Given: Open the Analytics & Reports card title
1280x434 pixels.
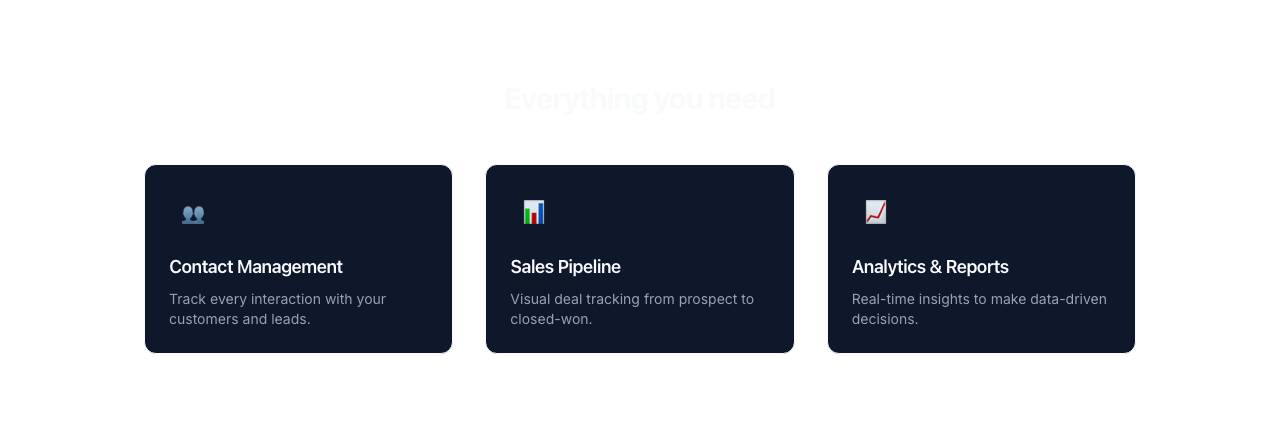Looking at the screenshot, I should [x=930, y=267].
